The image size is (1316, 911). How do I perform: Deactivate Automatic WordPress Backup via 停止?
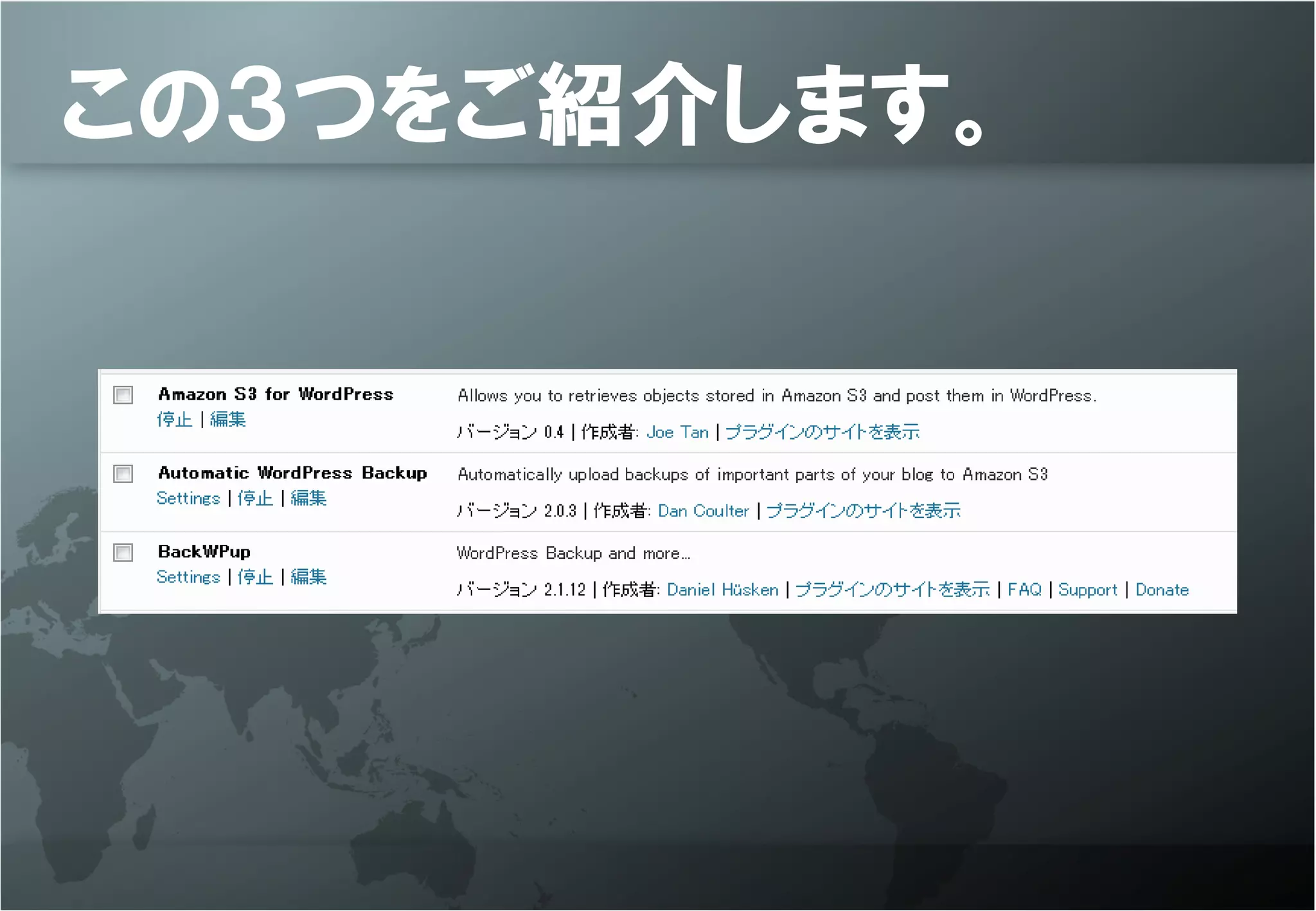pyautogui.click(x=255, y=499)
